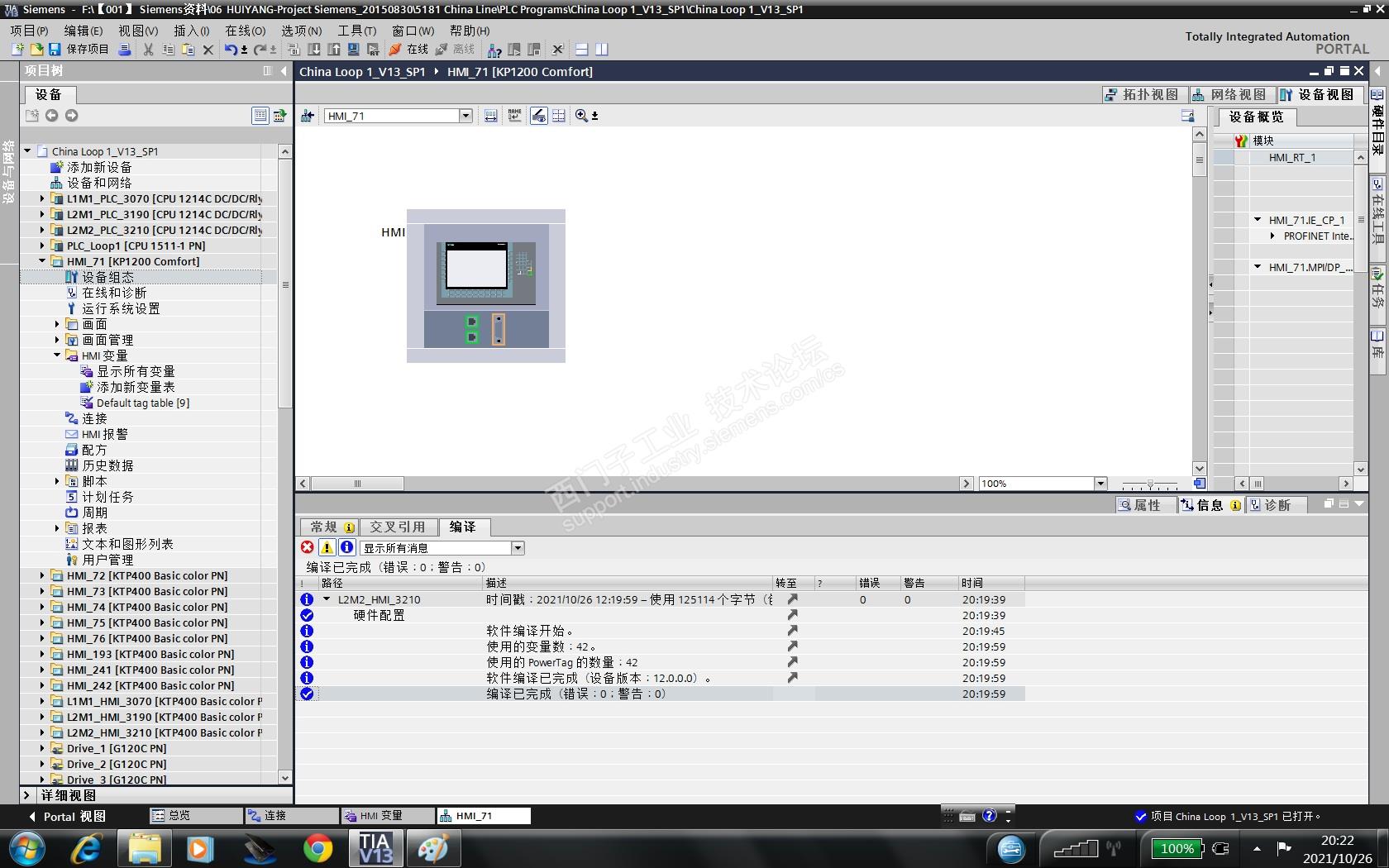
Task: Click the download to device icon
Action: 313,50
